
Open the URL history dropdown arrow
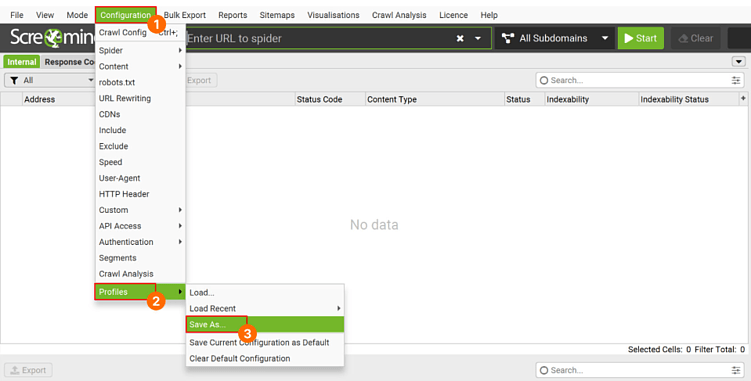pyautogui.click(x=478, y=38)
